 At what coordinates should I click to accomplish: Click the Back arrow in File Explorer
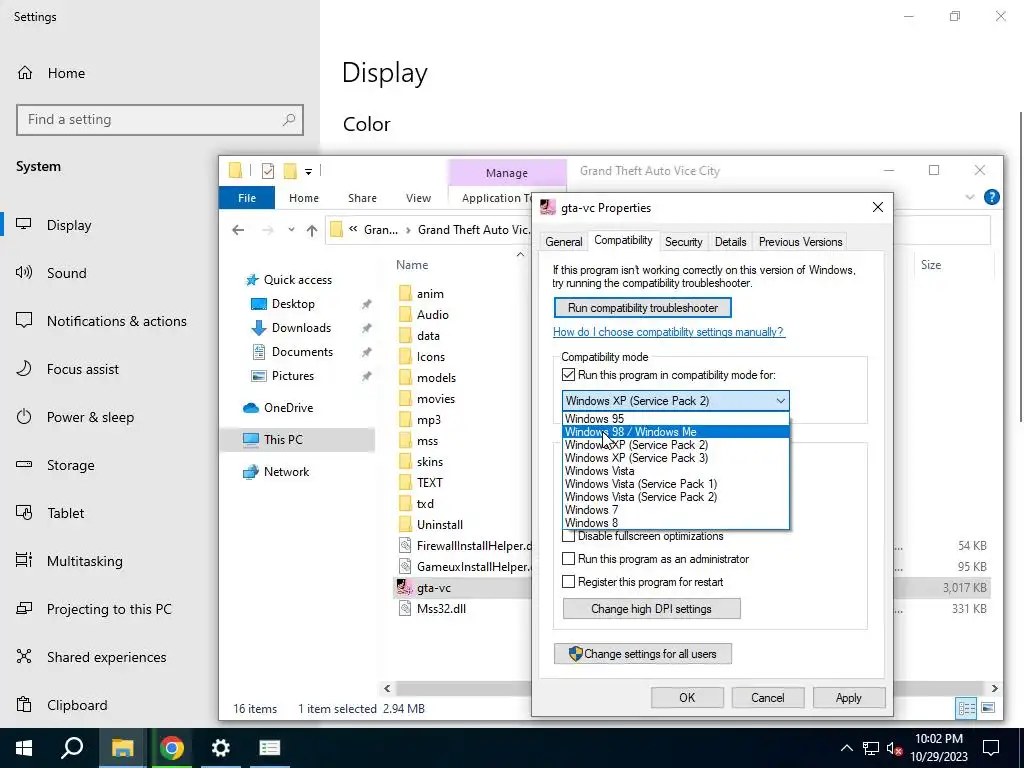[x=238, y=230]
